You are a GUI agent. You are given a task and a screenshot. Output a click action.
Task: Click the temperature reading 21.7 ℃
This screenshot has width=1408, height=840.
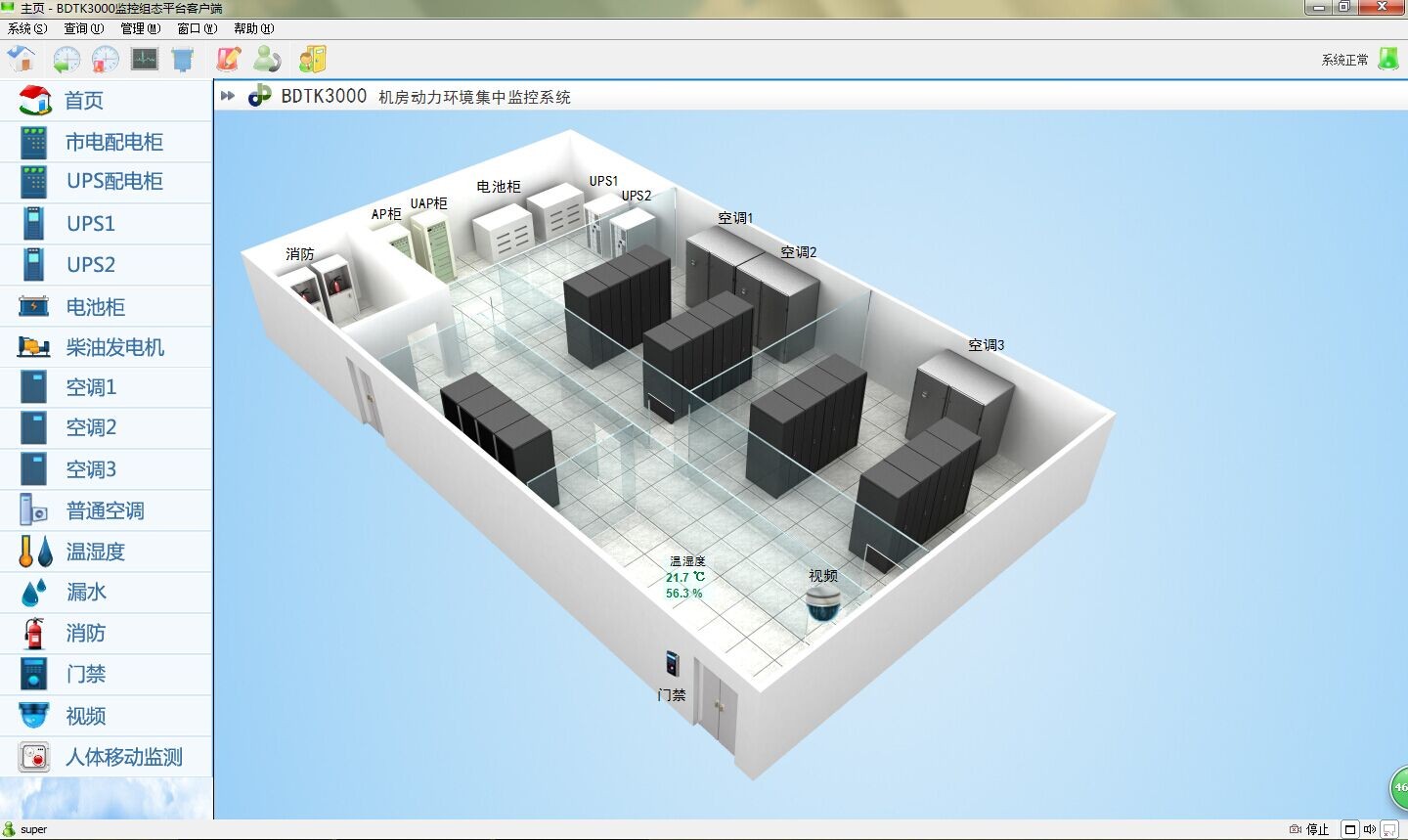click(x=684, y=577)
